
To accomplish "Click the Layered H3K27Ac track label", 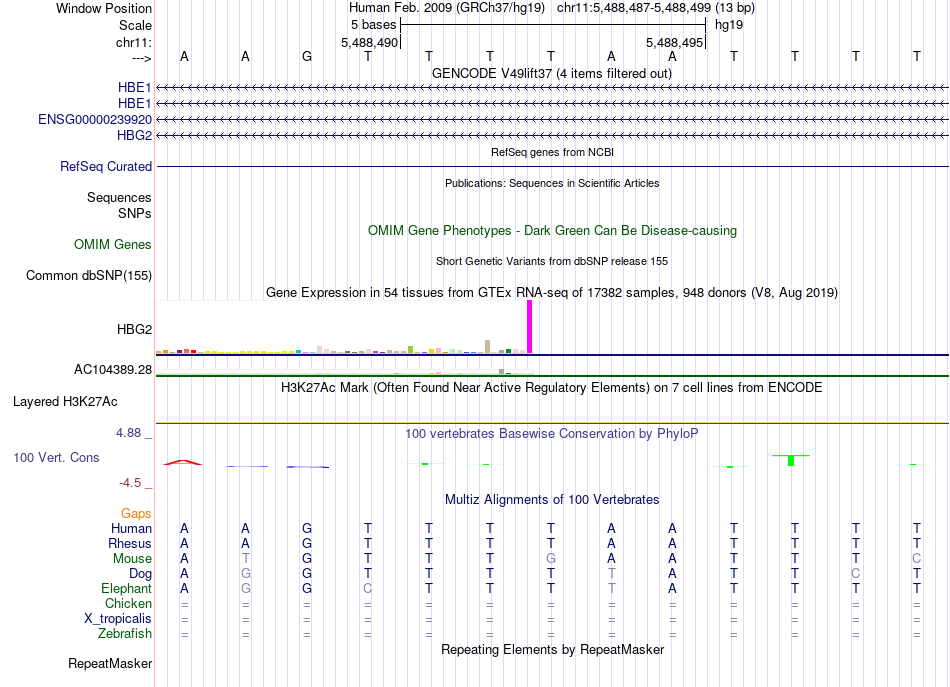I will pos(65,401).
